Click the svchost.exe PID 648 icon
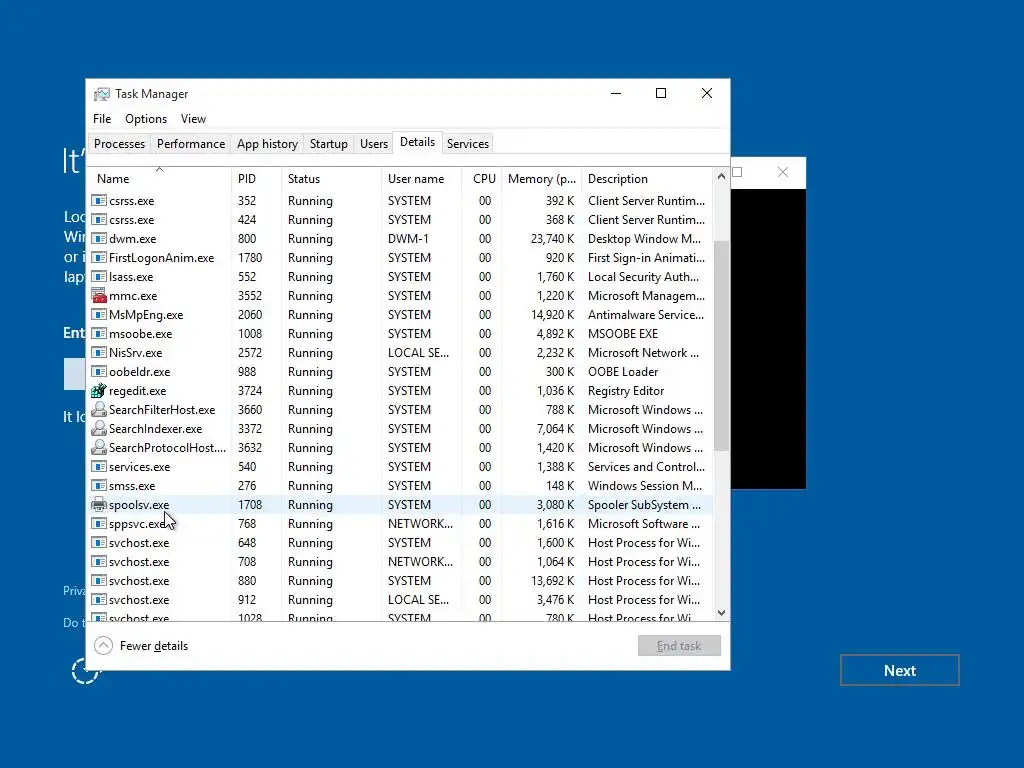This screenshot has height=768, width=1024. coord(99,543)
